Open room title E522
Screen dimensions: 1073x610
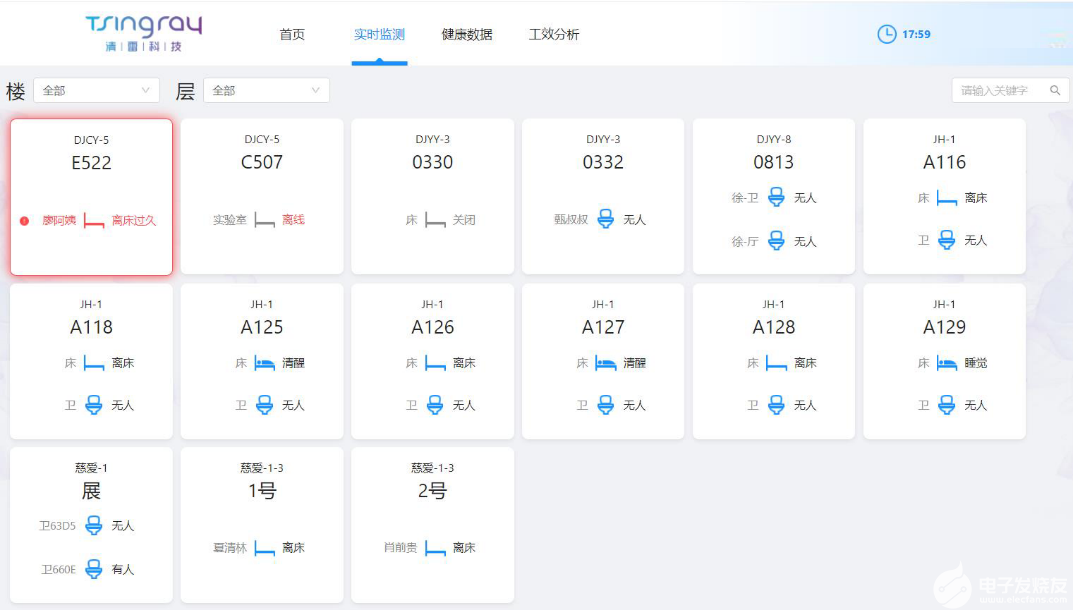91,163
